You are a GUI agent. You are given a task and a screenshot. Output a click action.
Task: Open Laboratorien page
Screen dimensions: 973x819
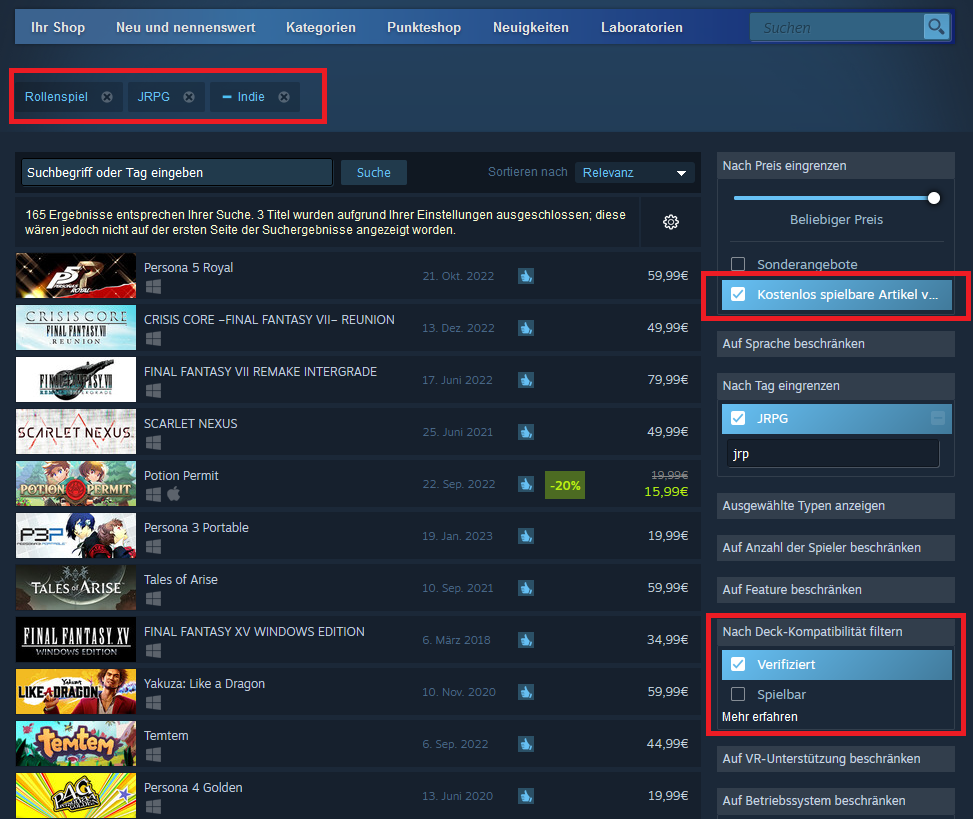click(x=642, y=27)
